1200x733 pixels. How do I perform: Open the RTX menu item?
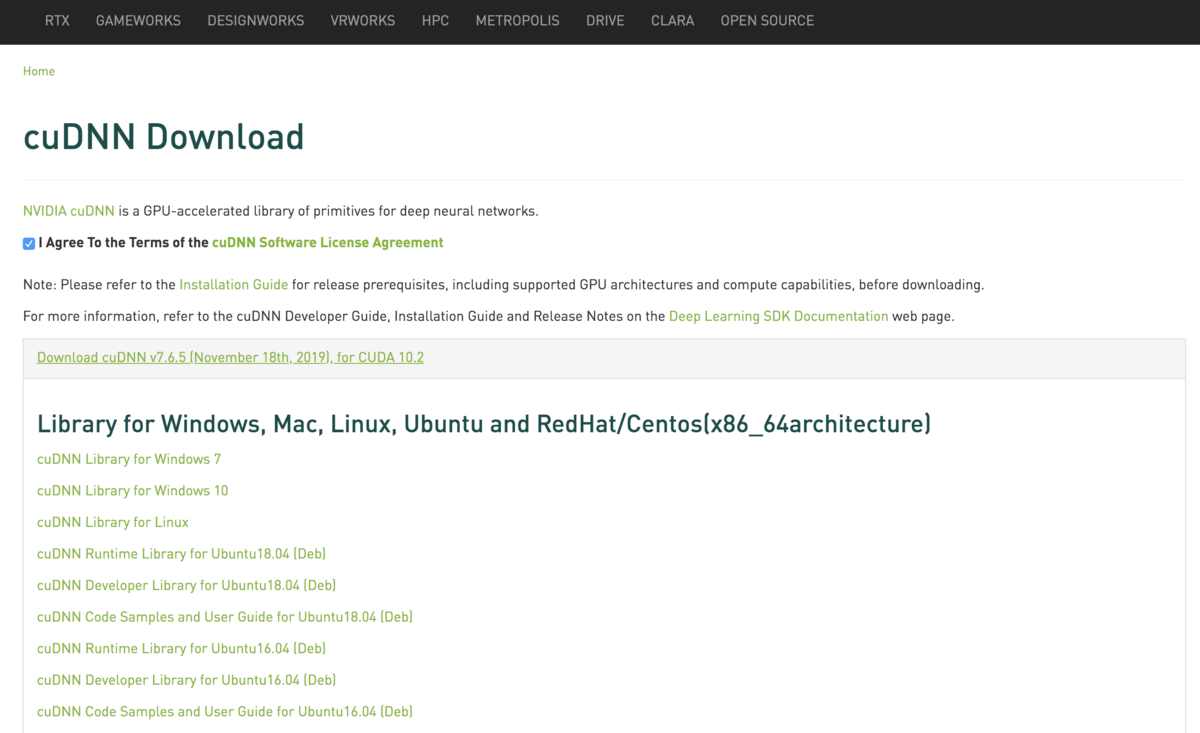(57, 20)
